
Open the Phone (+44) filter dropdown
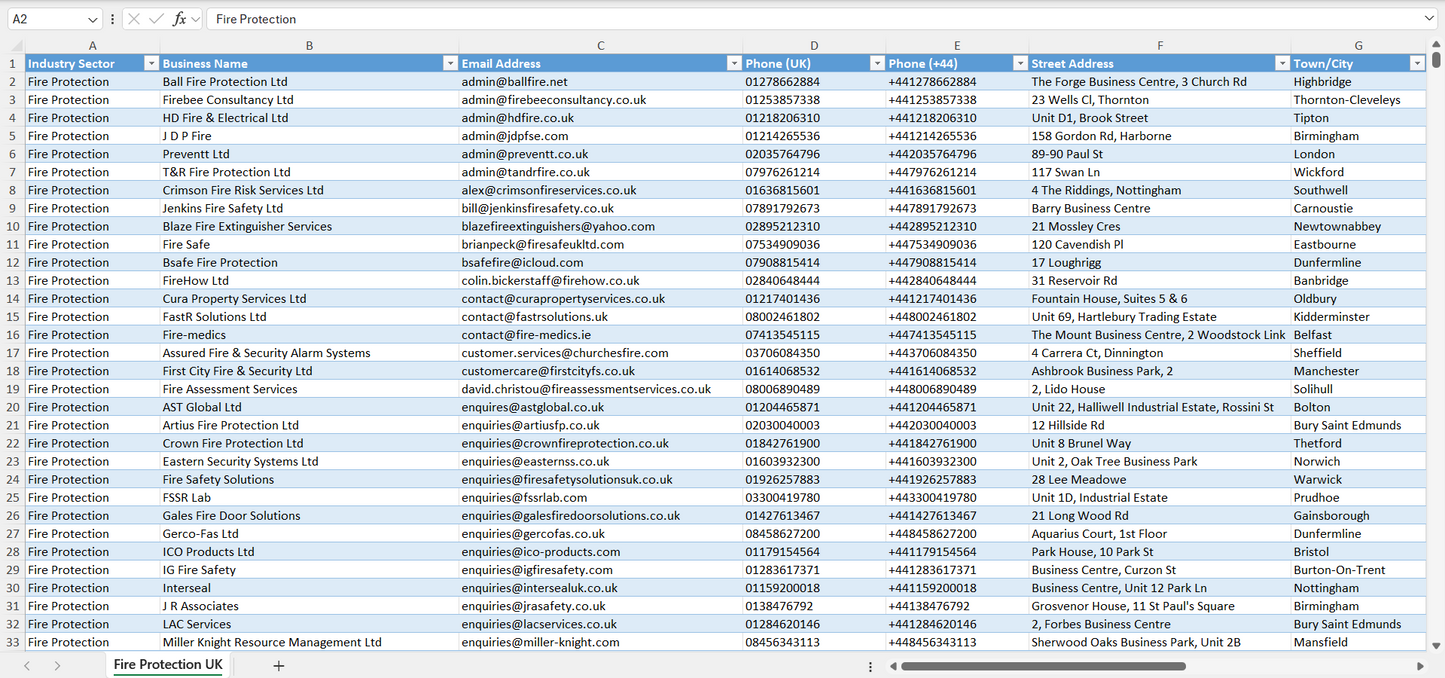click(x=1020, y=63)
